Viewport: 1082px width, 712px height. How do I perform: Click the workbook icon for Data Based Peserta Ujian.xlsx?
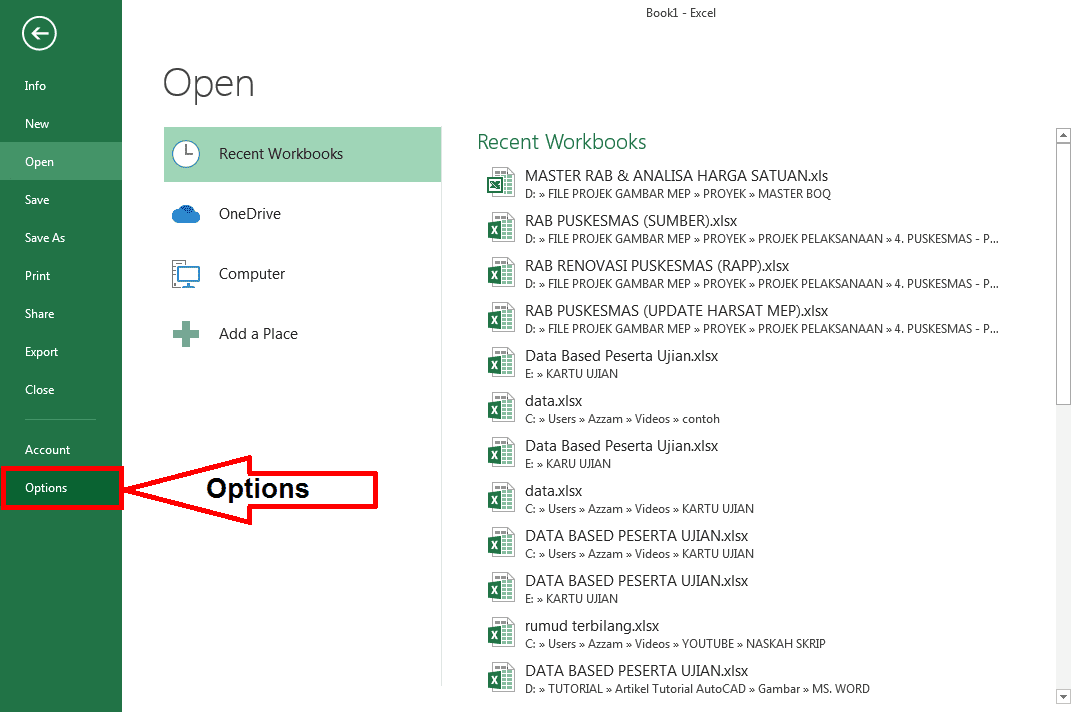501,362
